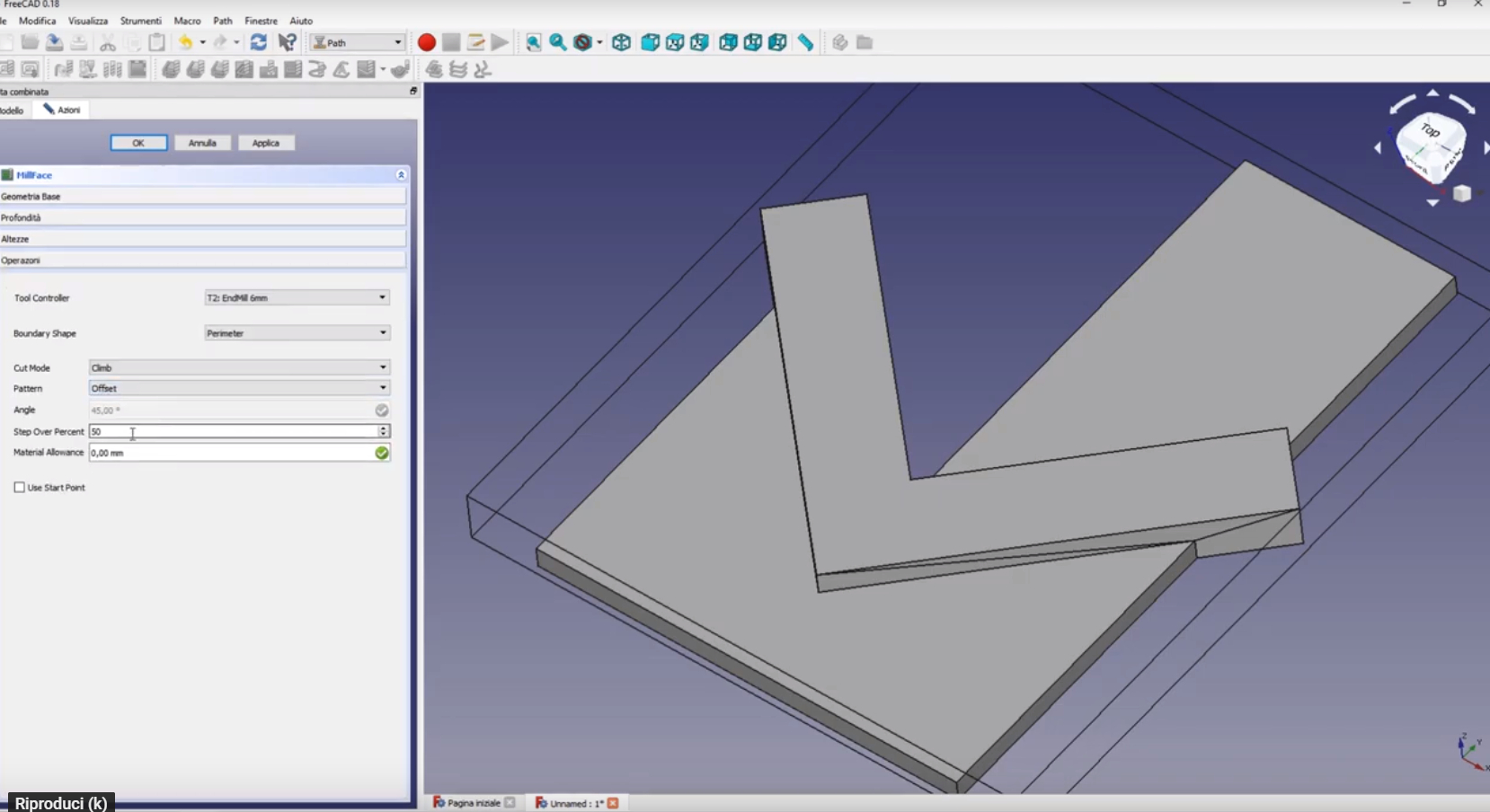
Task: Switch to isometric view icon
Action: tap(621, 42)
